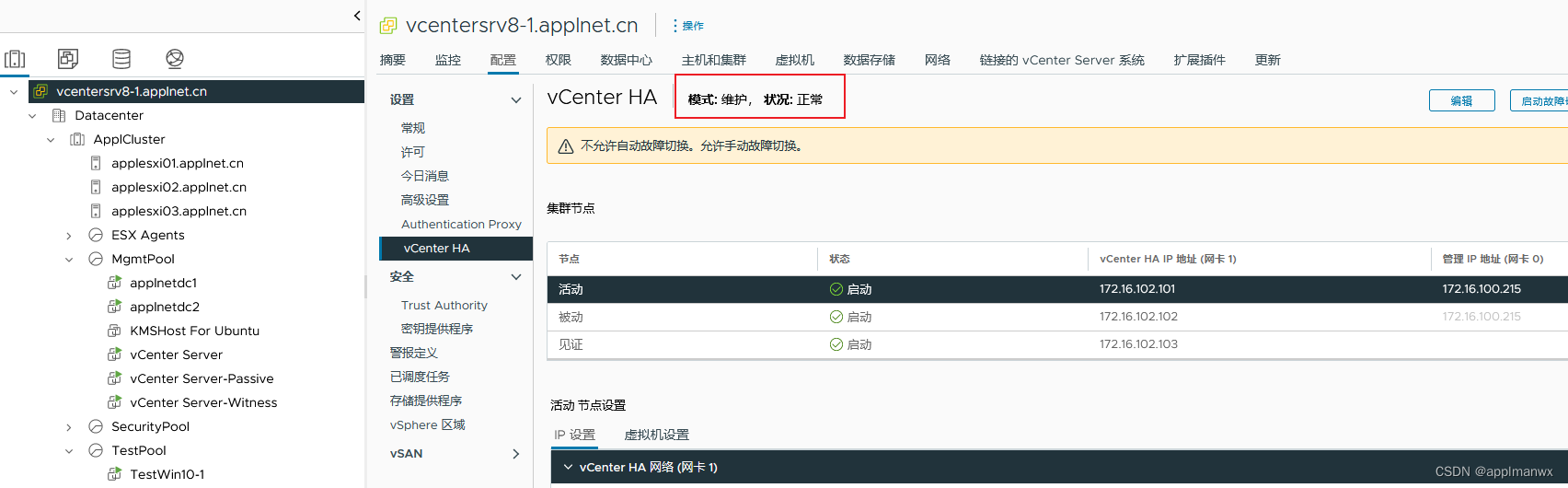The image size is (1568, 488).
Task: Switch to the 监控 tab
Action: click(448, 60)
